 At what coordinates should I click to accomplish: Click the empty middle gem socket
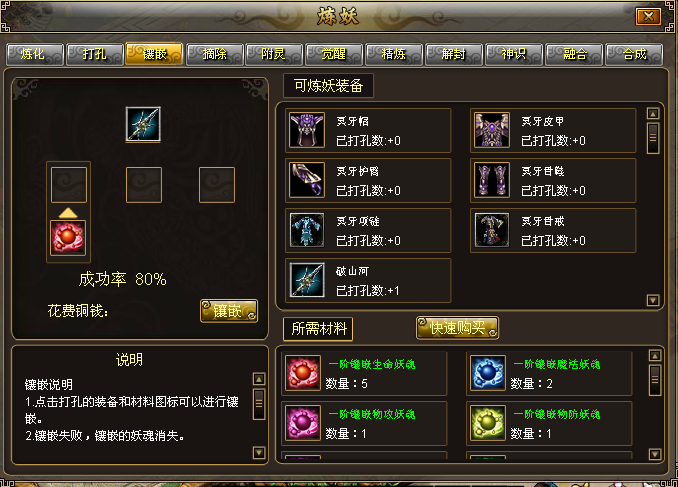(x=144, y=185)
